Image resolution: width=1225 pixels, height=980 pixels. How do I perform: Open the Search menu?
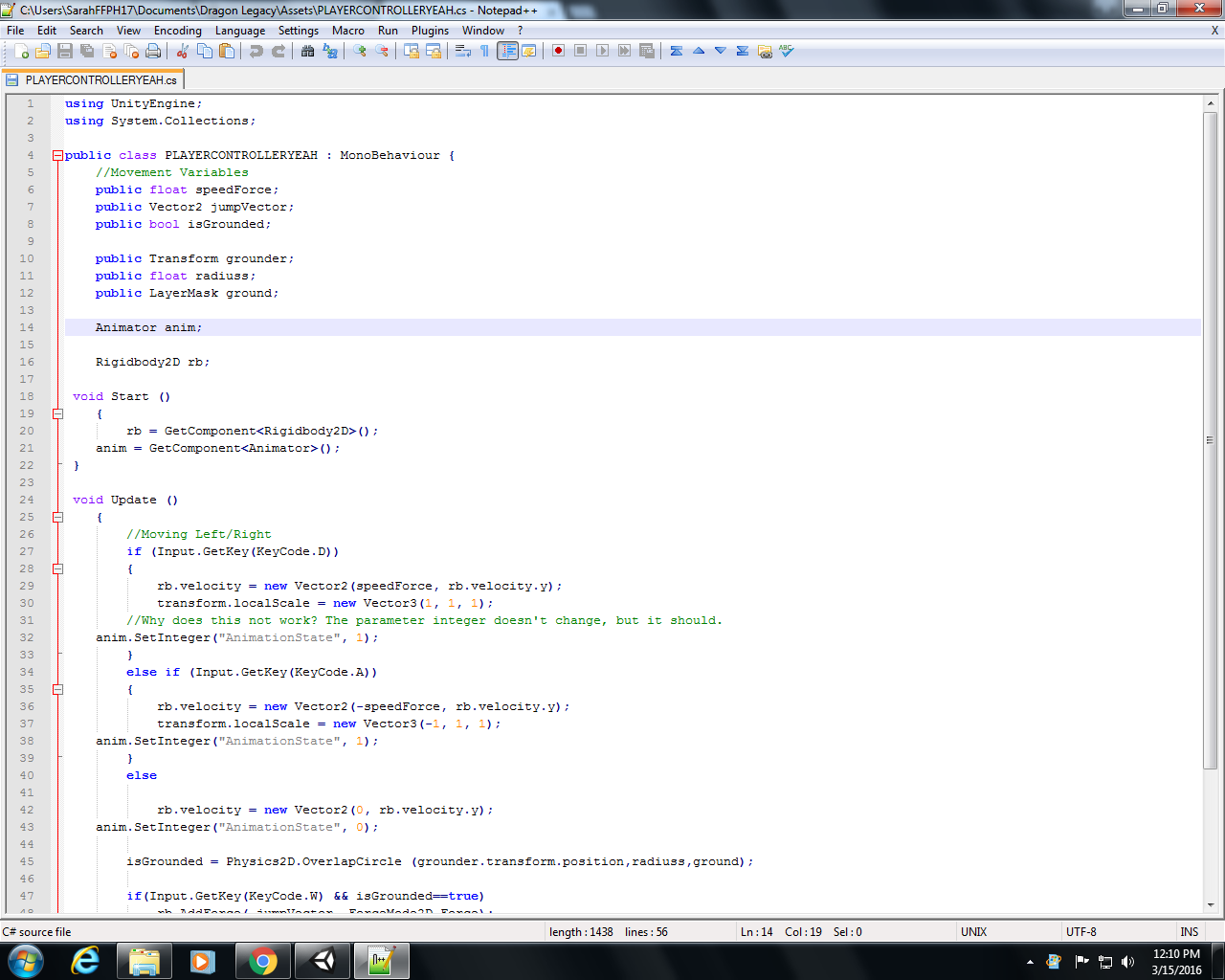pos(86,31)
